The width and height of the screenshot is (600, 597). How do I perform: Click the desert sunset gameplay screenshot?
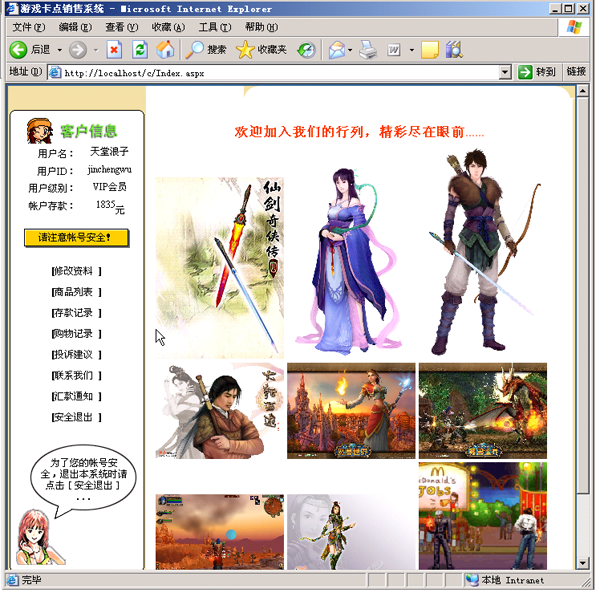pyautogui.click(x=220, y=532)
